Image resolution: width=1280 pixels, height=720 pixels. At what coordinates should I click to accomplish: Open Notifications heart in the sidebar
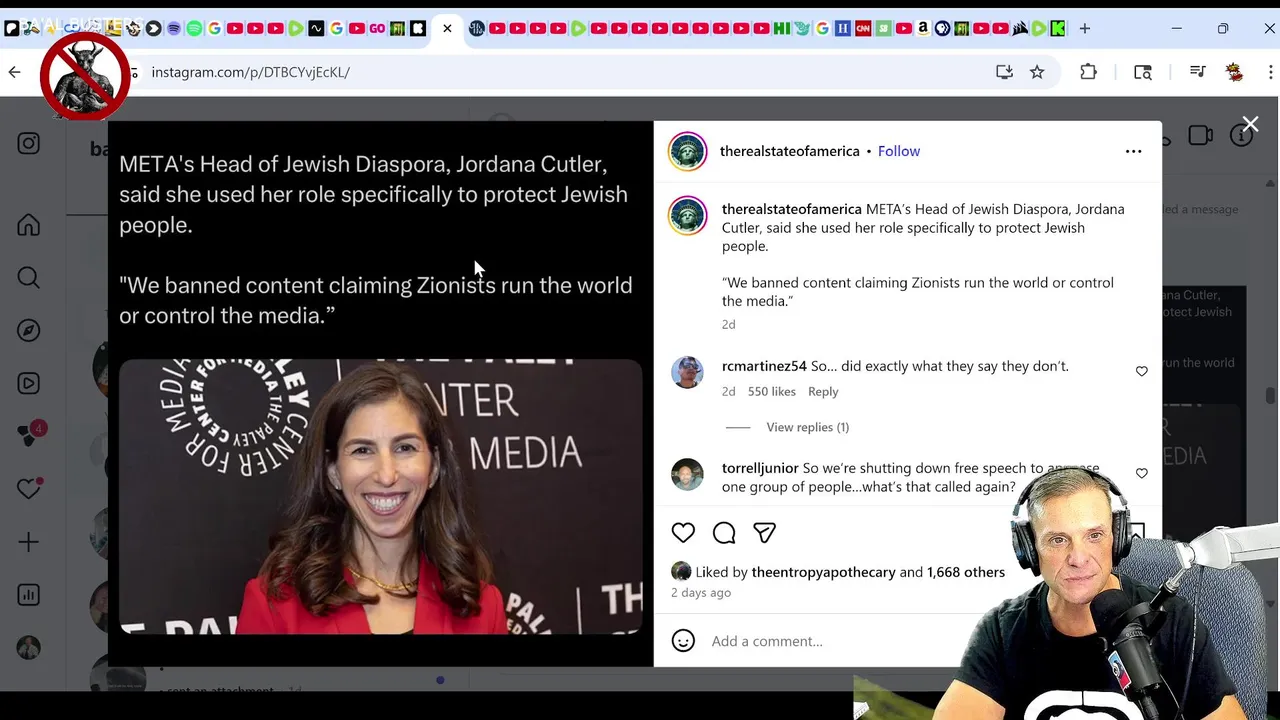tap(28, 489)
